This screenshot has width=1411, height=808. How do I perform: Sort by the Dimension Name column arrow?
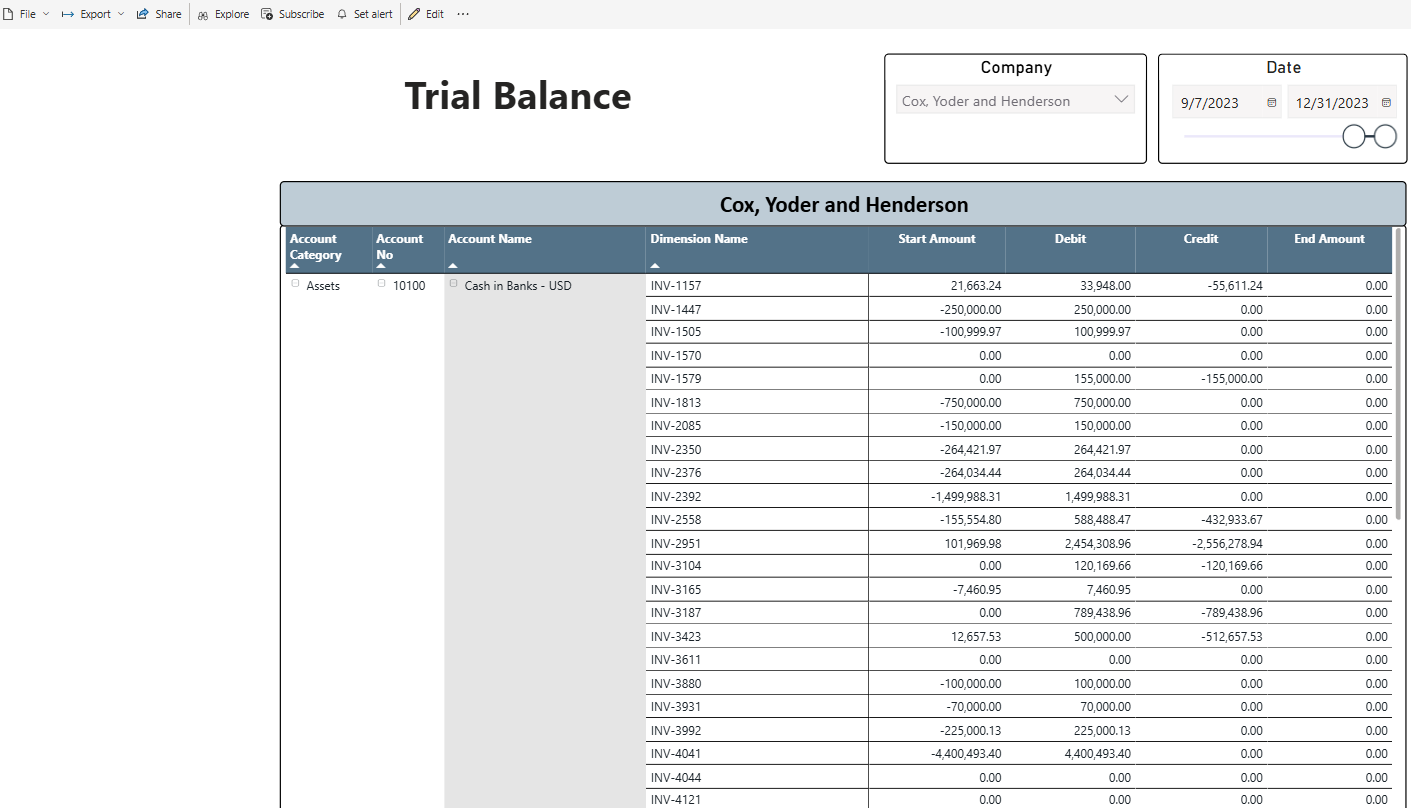[x=655, y=266]
